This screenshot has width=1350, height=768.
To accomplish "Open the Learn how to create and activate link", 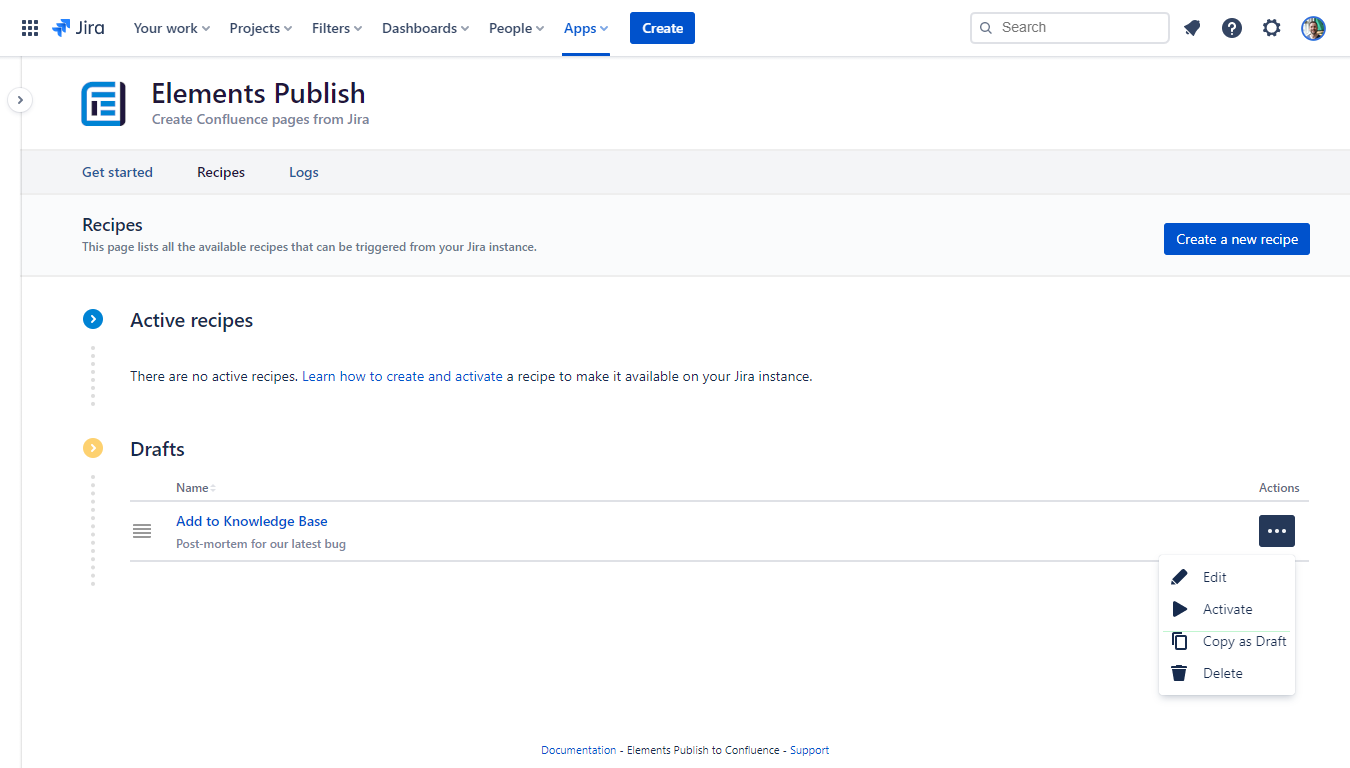I will click(402, 376).
